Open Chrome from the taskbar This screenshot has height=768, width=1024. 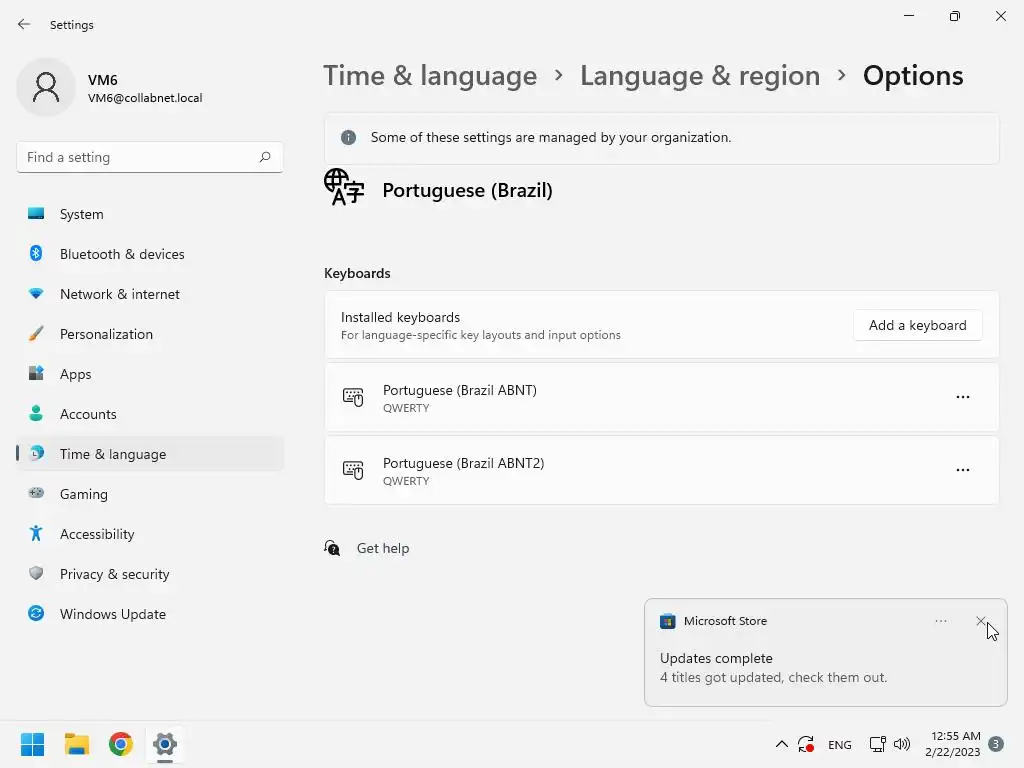121,744
